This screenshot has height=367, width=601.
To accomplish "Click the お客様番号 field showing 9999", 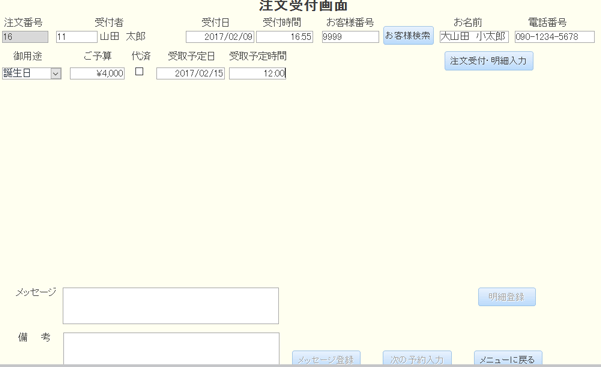I will 350,37.
